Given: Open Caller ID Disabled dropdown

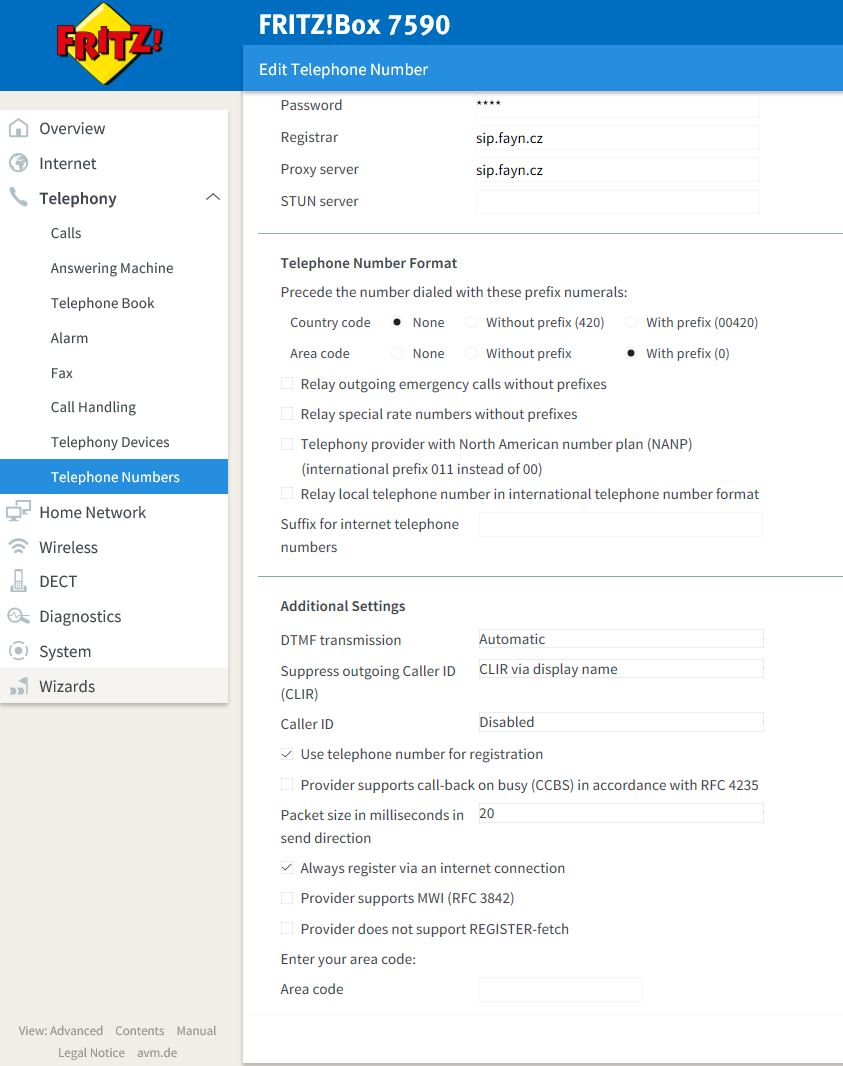Looking at the screenshot, I should (621, 722).
